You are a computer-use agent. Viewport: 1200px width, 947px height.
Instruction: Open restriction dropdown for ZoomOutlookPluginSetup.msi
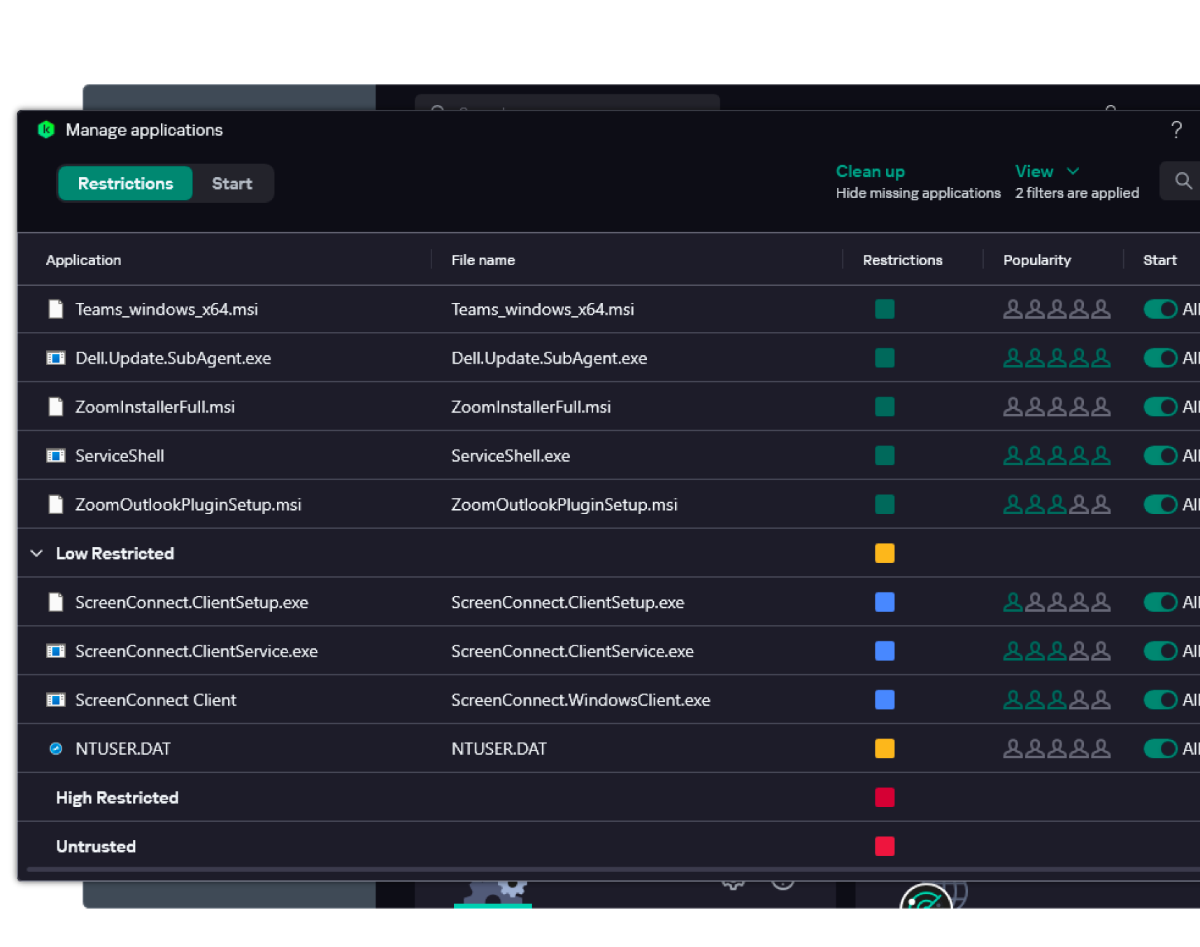pos(885,505)
